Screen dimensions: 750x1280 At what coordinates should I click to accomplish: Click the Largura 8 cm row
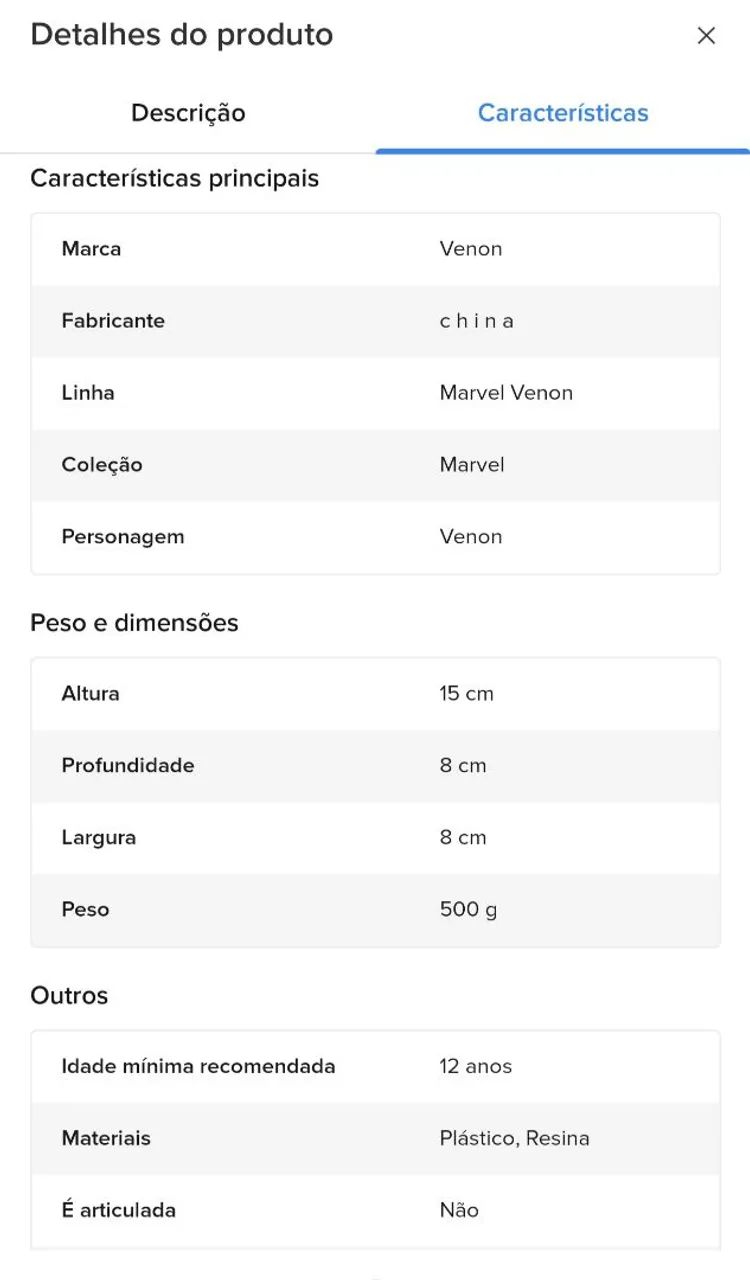pos(376,838)
